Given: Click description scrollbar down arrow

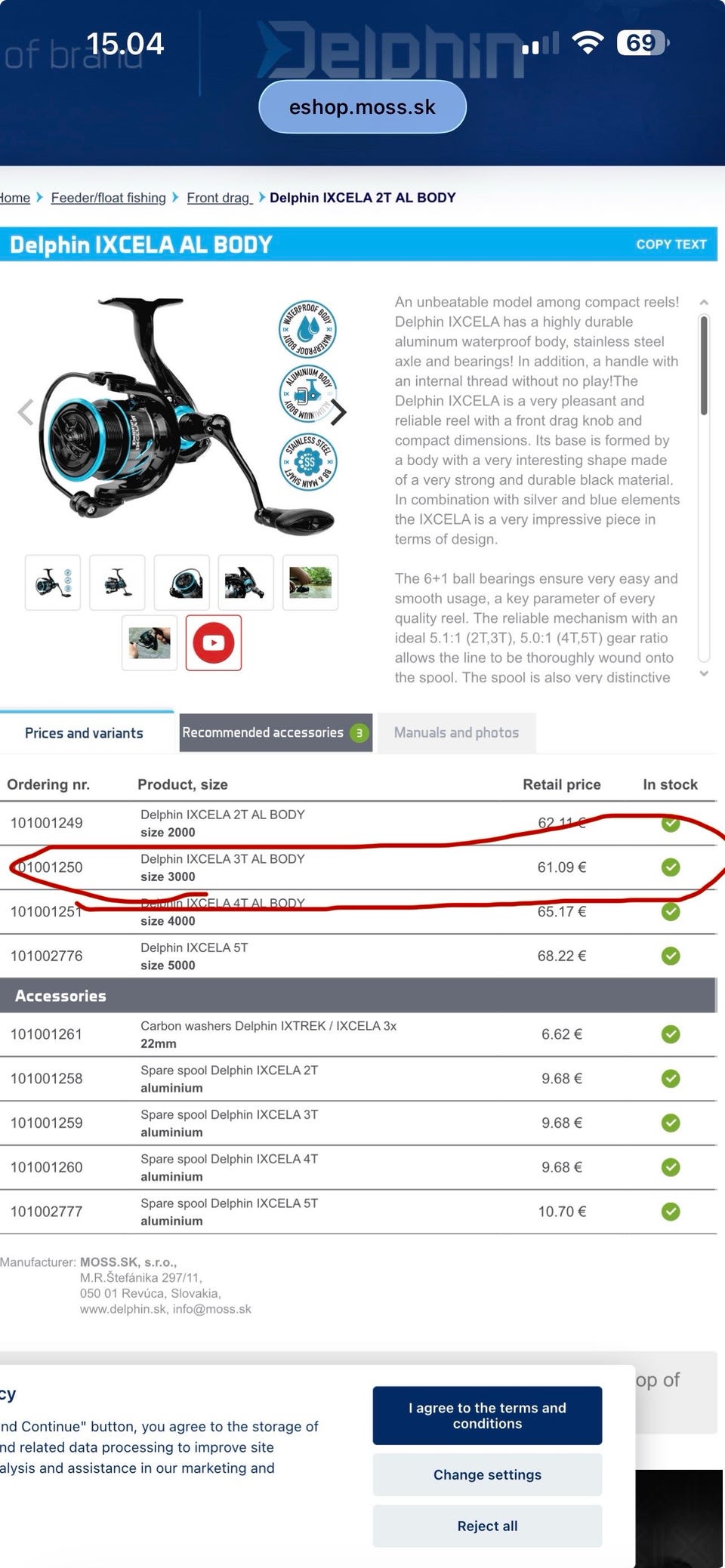Looking at the screenshot, I should 704,673.
